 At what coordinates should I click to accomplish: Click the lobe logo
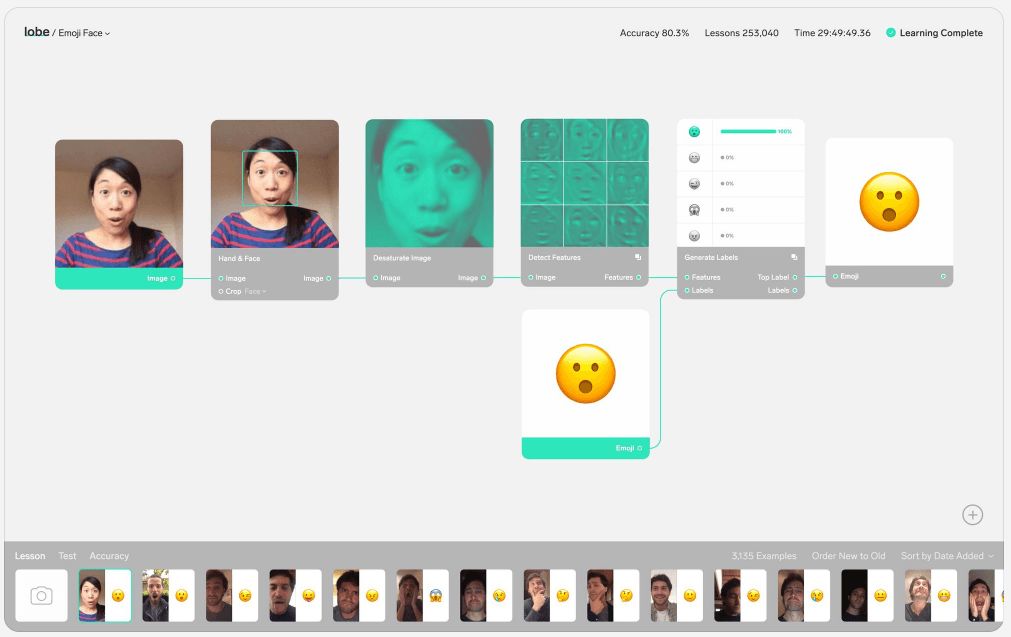pos(36,32)
